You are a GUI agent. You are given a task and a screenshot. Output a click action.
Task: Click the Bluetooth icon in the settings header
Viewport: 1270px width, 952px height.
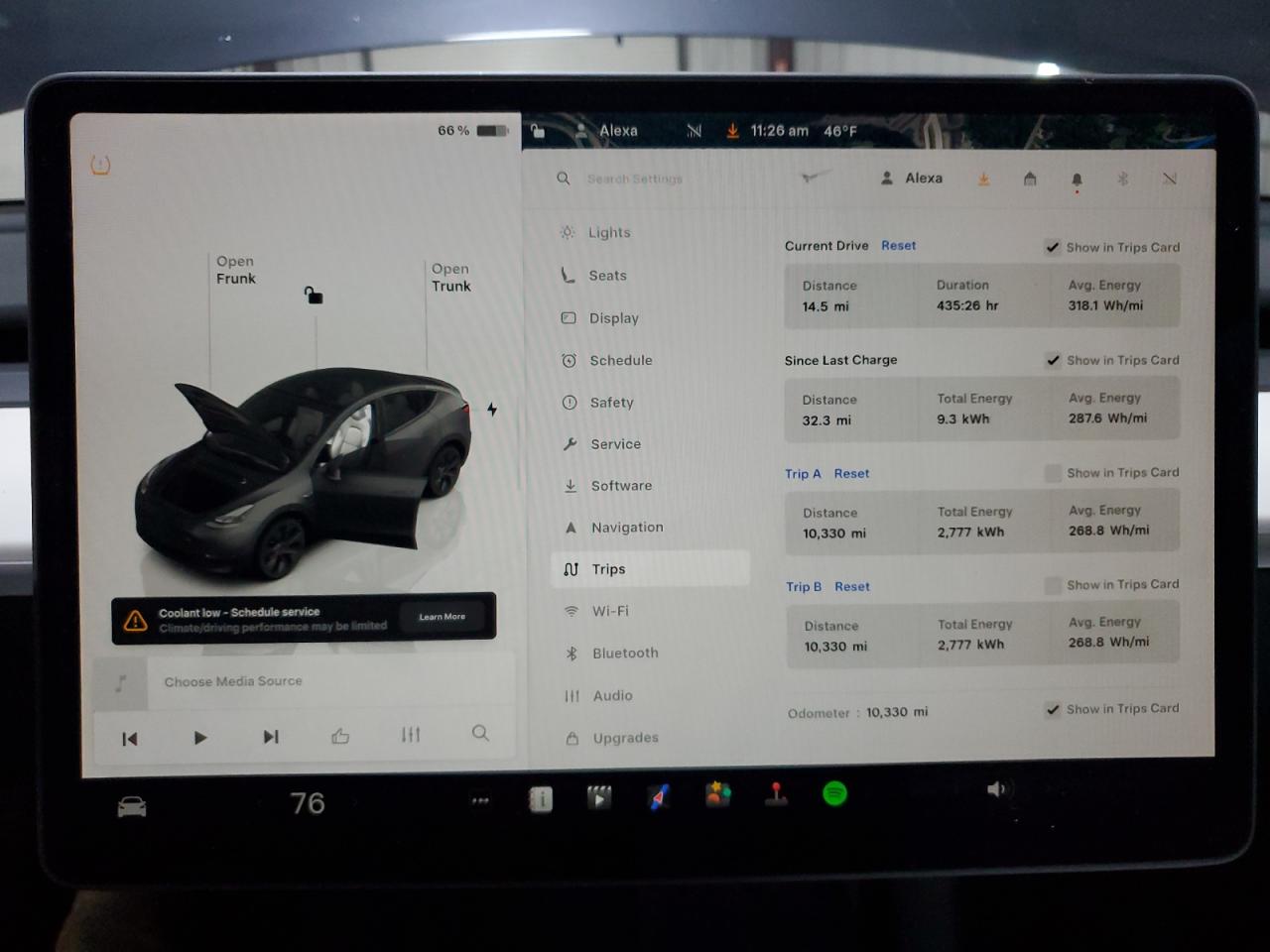1122,178
